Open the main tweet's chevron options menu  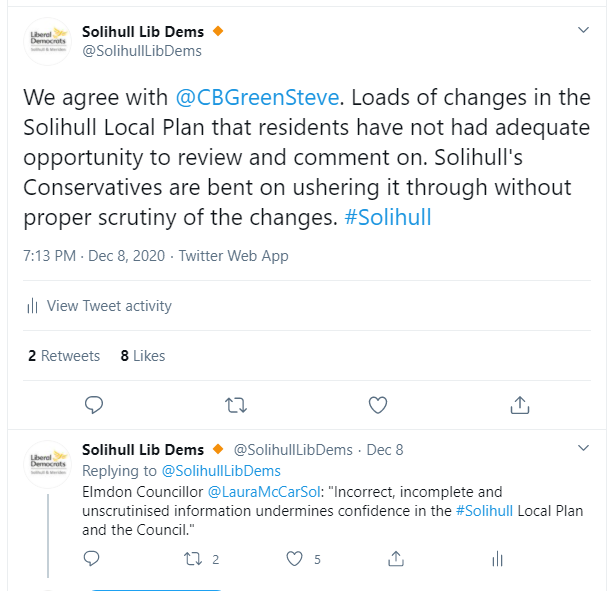(x=583, y=30)
